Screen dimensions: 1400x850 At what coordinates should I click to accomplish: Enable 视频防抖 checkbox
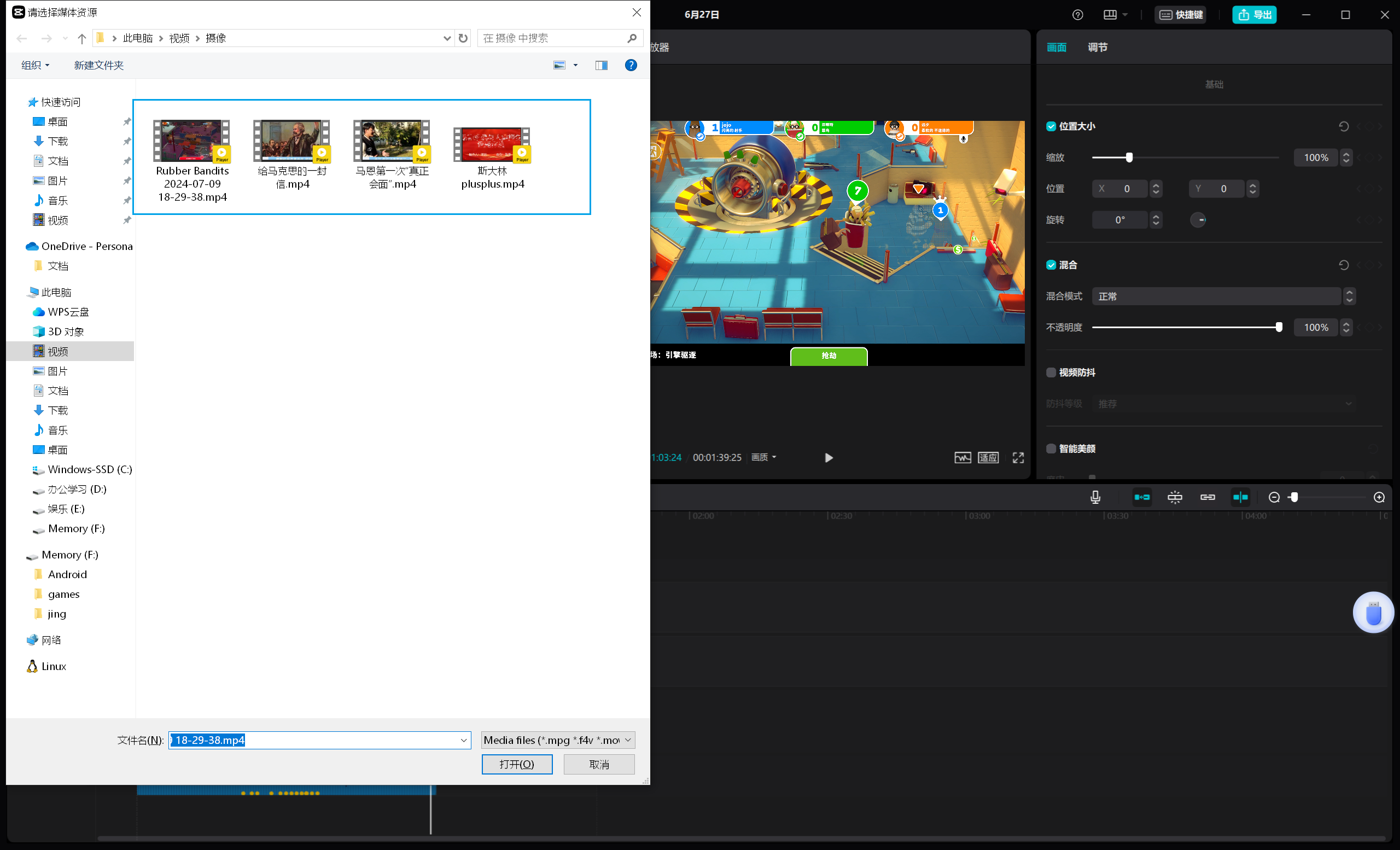pos(1051,372)
